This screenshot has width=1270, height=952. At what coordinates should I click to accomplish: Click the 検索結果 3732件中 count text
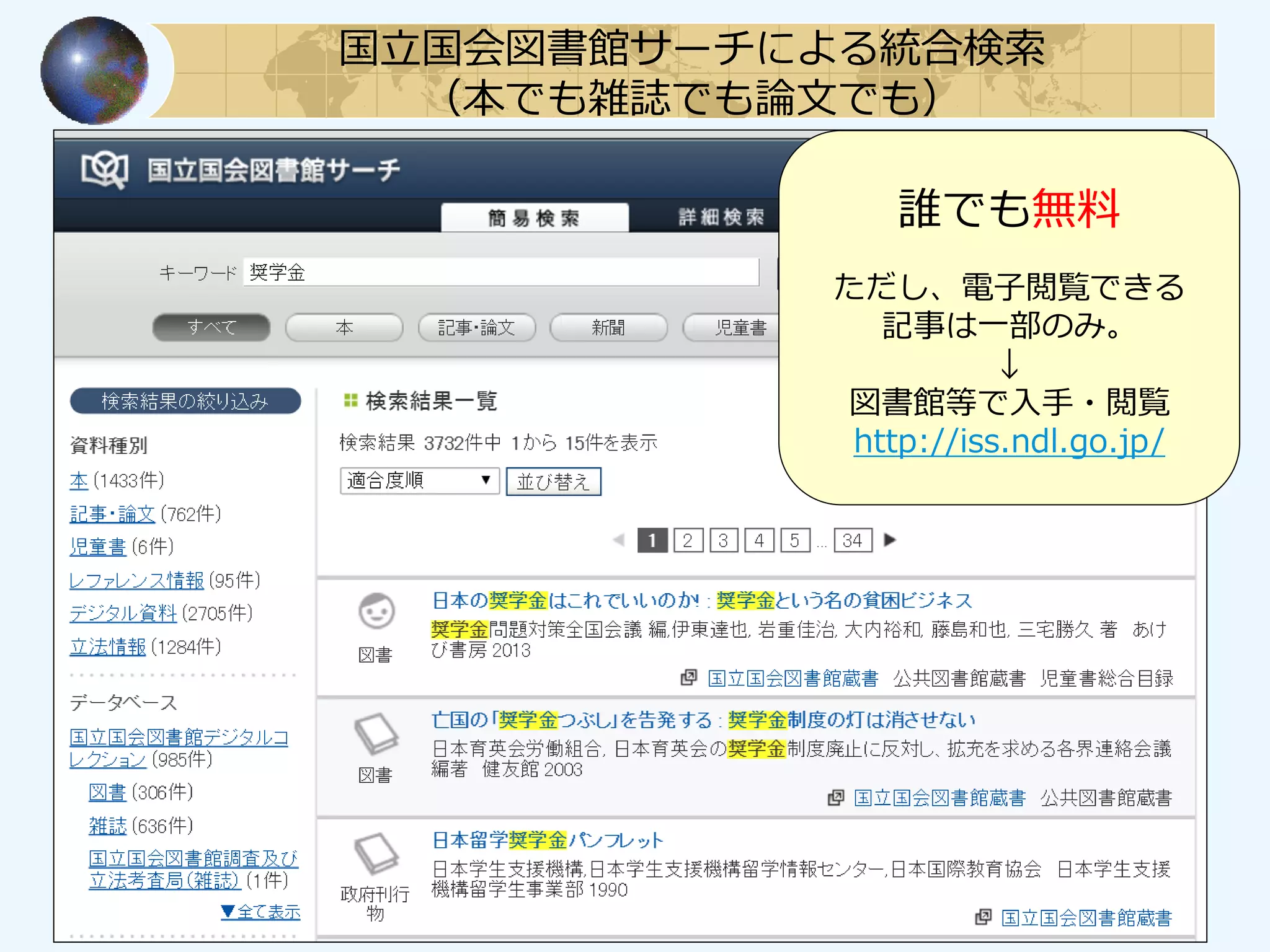420,443
